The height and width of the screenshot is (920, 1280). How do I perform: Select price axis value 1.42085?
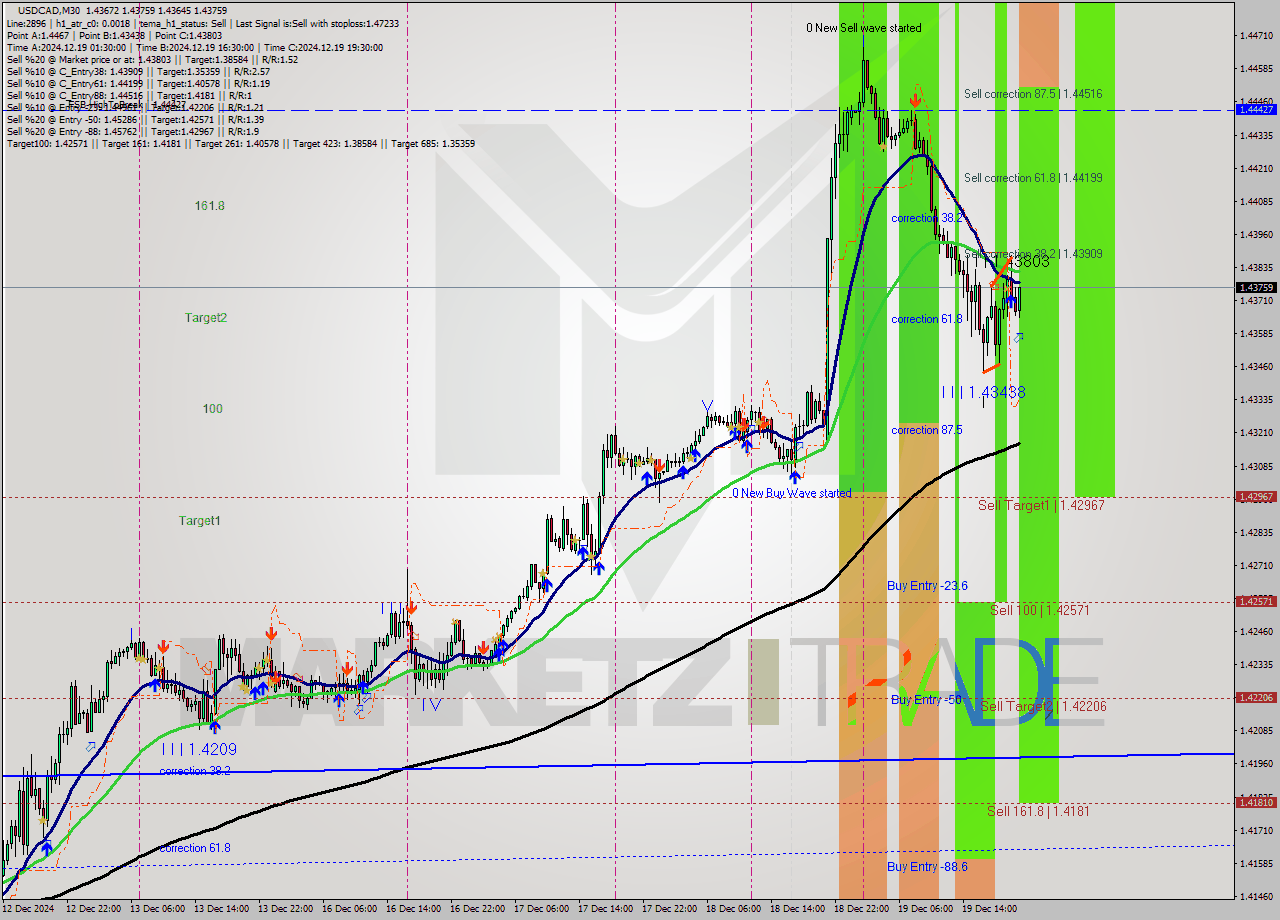pyautogui.click(x=1255, y=731)
